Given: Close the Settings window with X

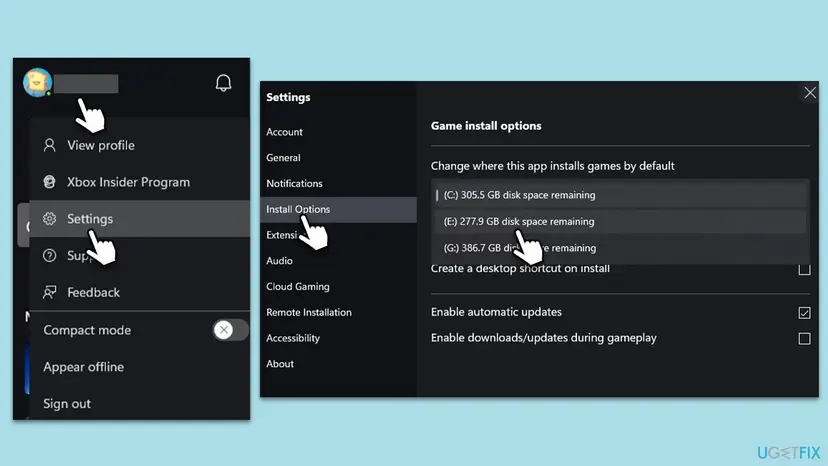Looking at the screenshot, I should 810,93.
